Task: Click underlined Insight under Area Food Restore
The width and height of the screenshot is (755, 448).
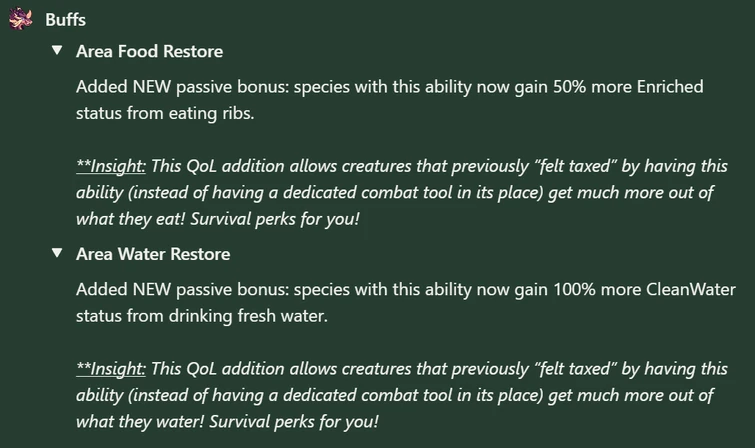Action: [111, 166]
